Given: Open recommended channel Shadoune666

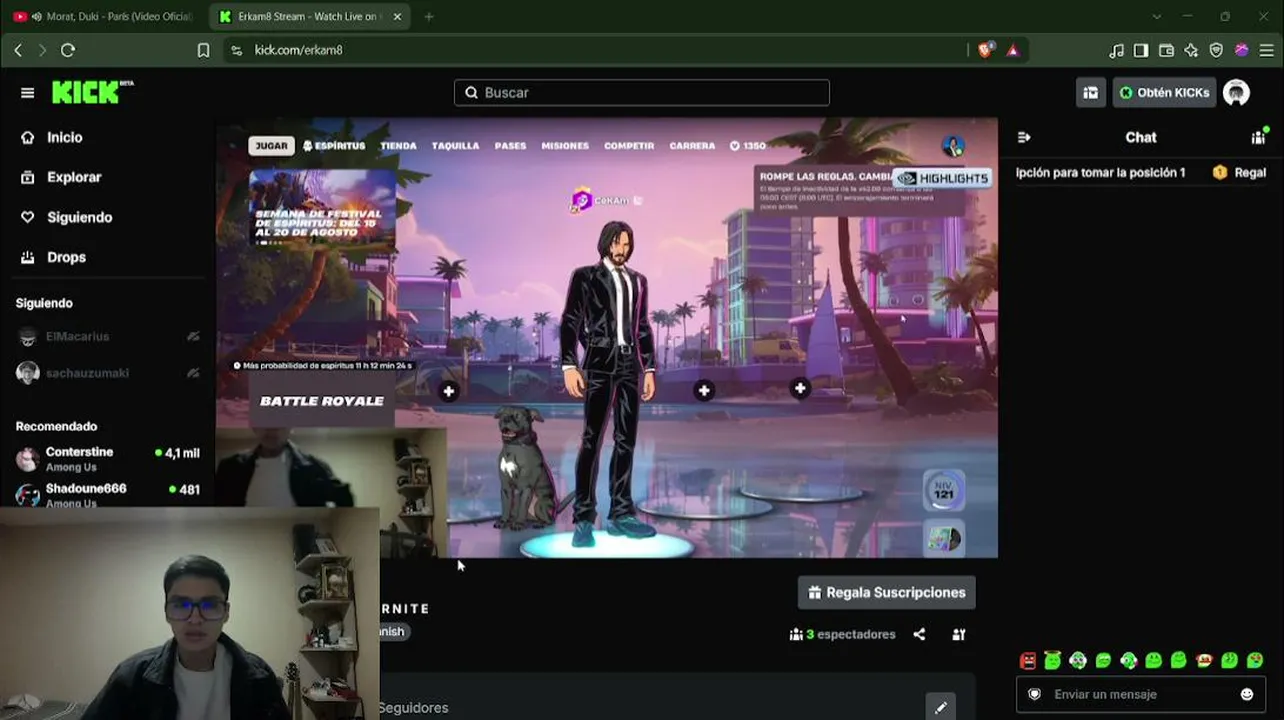Looking at the screenshot, I should [108, 494].
